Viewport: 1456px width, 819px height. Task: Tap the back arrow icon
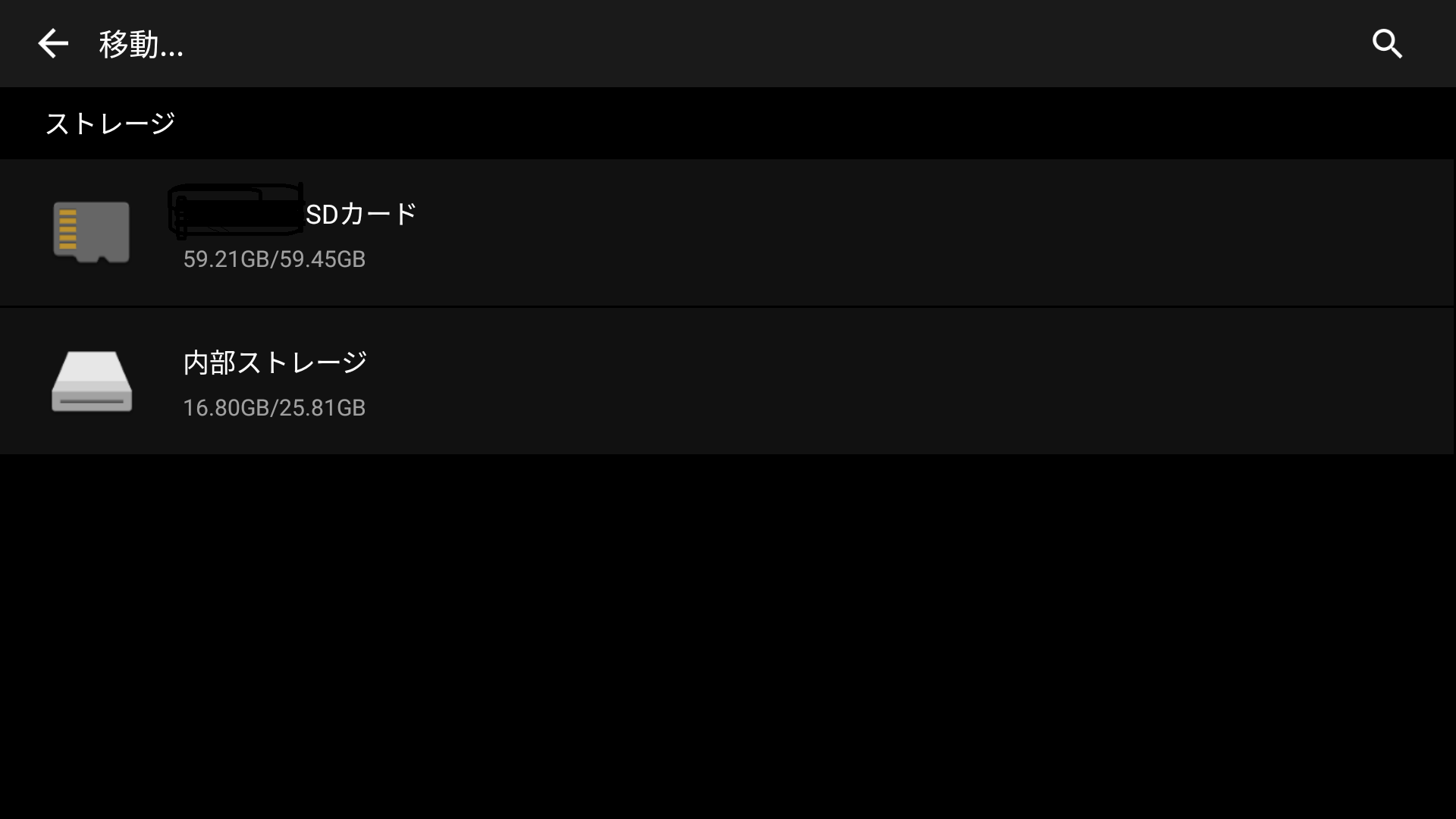tap(53, 44)
